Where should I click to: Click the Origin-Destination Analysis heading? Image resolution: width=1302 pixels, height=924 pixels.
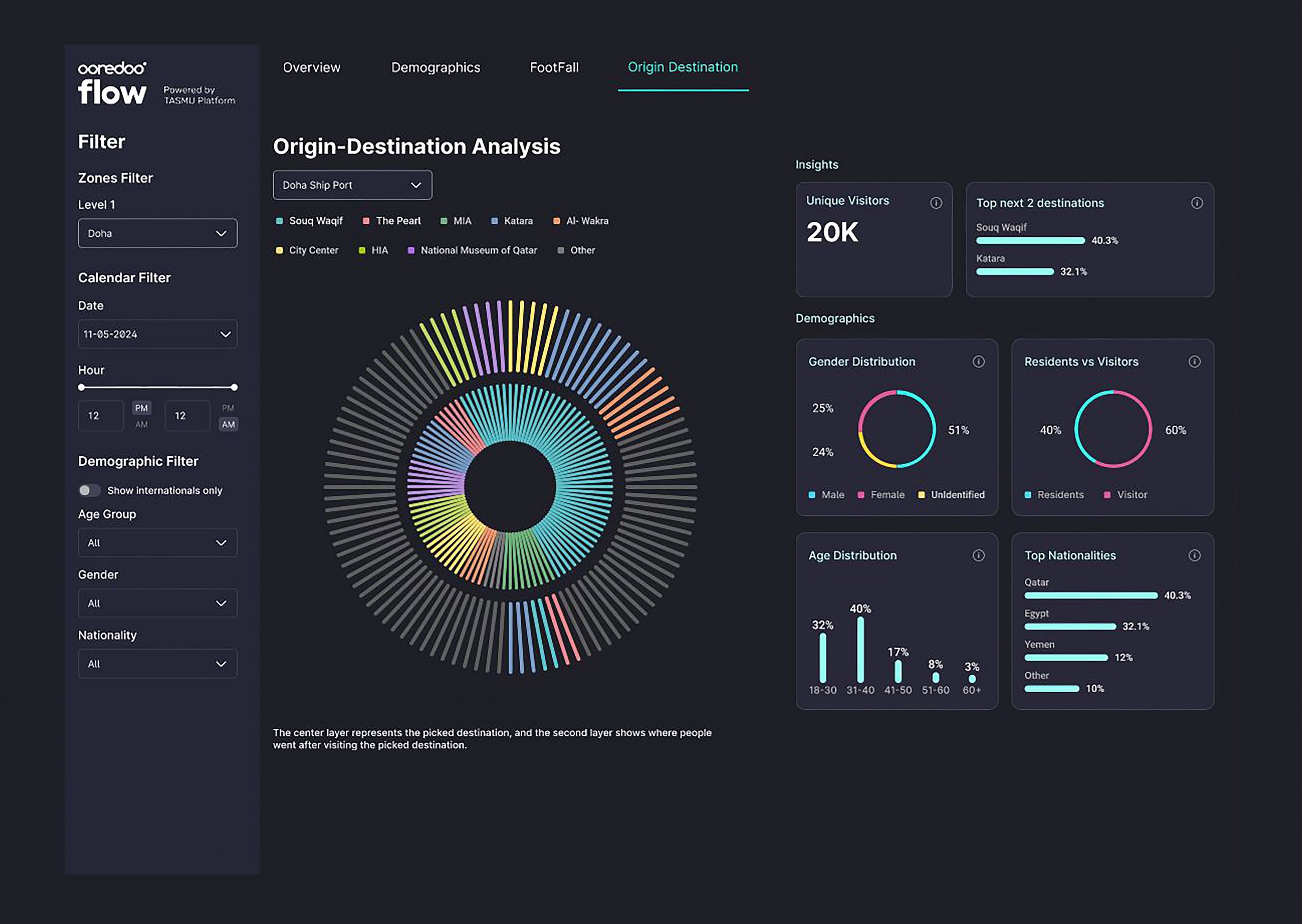click(x=417, y=146)
